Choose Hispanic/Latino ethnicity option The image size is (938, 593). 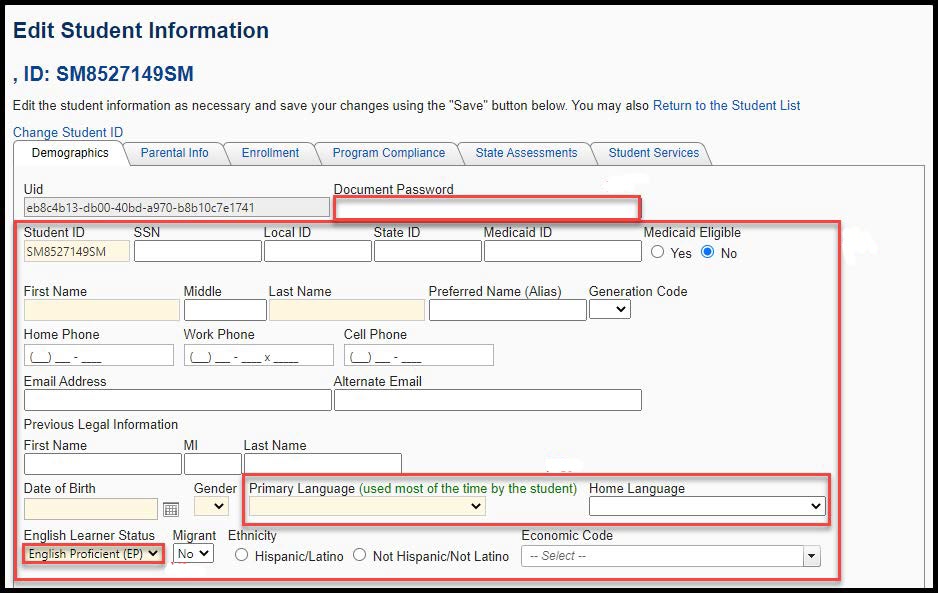pos(241,555)
